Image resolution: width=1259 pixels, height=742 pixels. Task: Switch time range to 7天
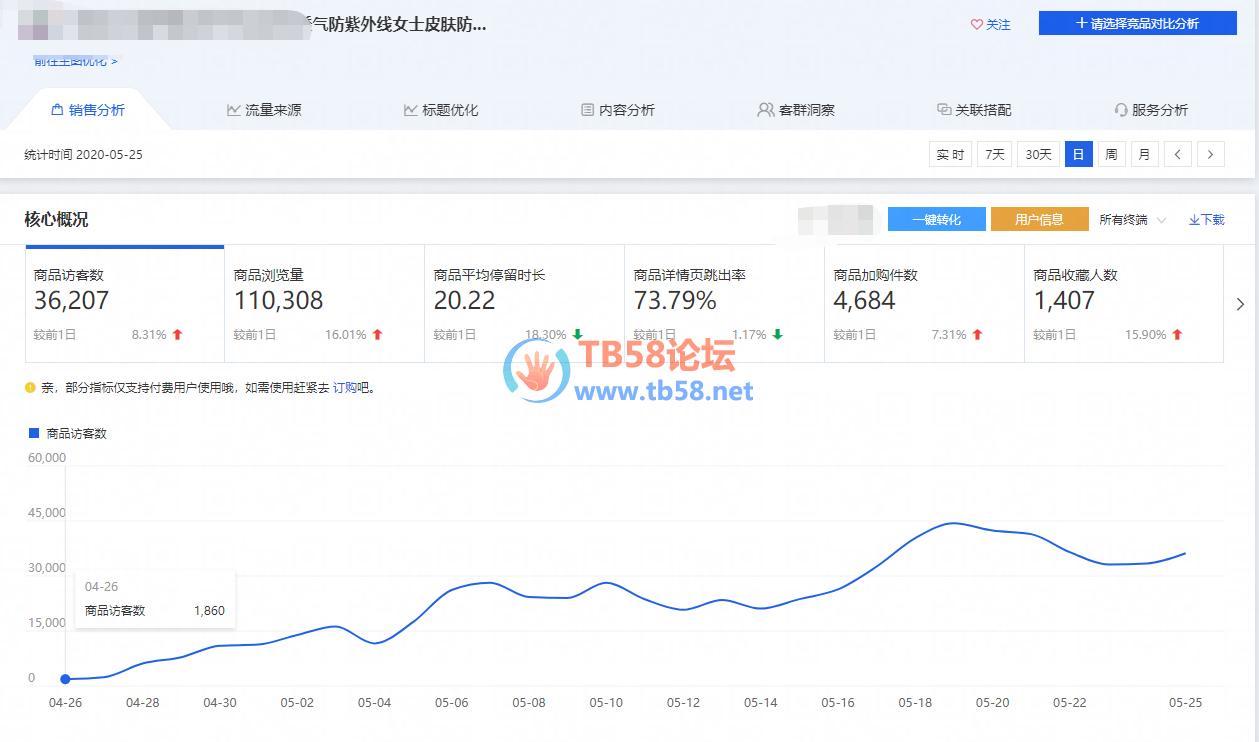[x=994, y=154]
